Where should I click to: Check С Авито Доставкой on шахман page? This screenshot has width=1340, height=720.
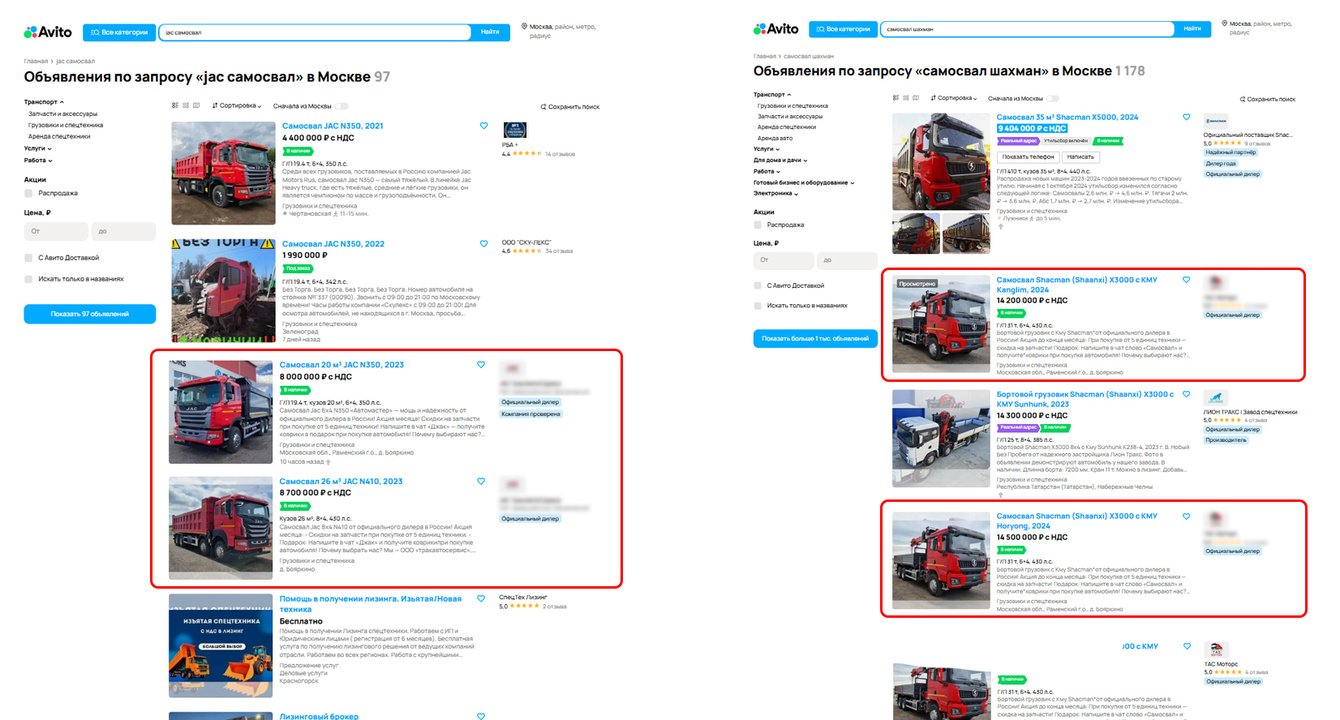[x=759, y=286]
